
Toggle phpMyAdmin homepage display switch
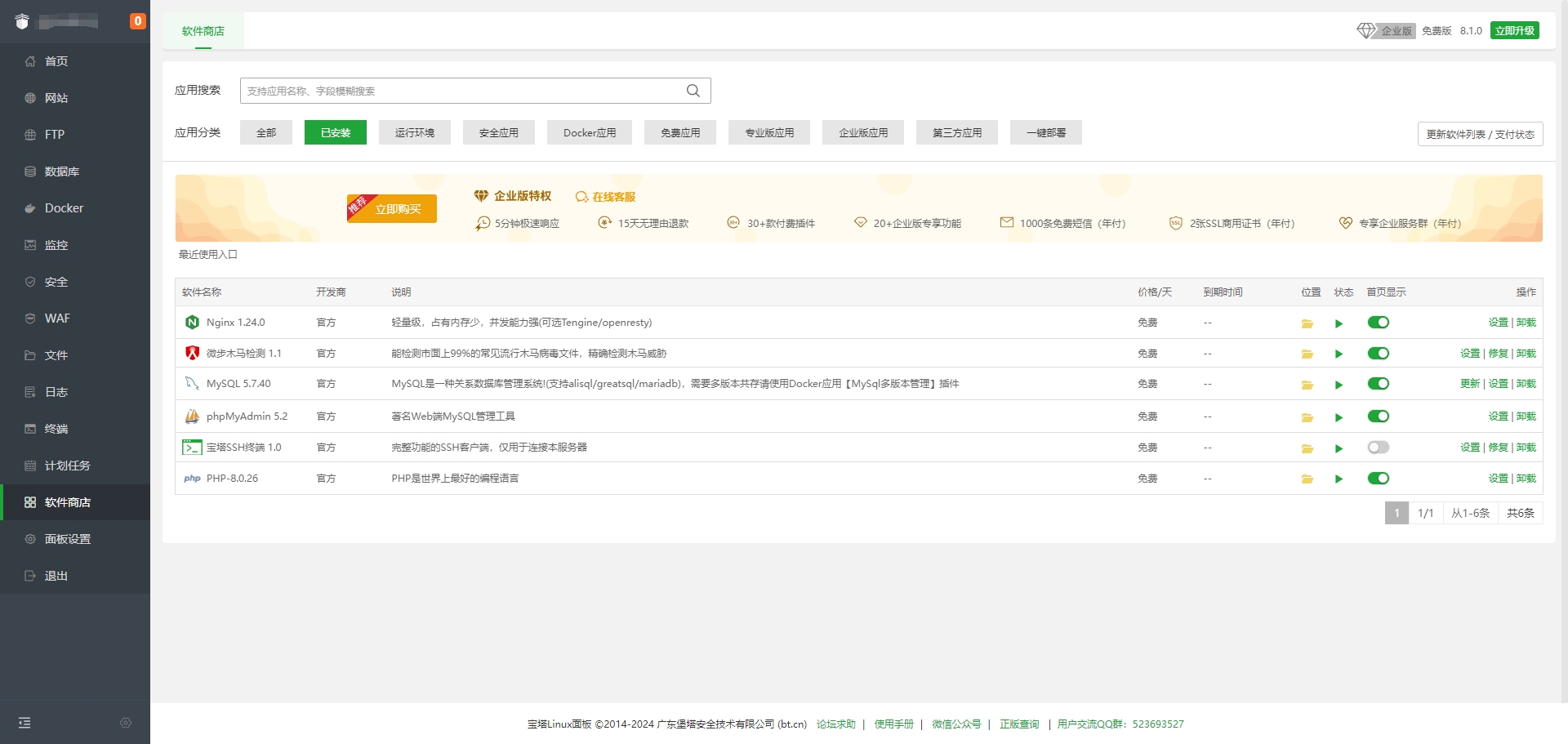coord(1379,417)
